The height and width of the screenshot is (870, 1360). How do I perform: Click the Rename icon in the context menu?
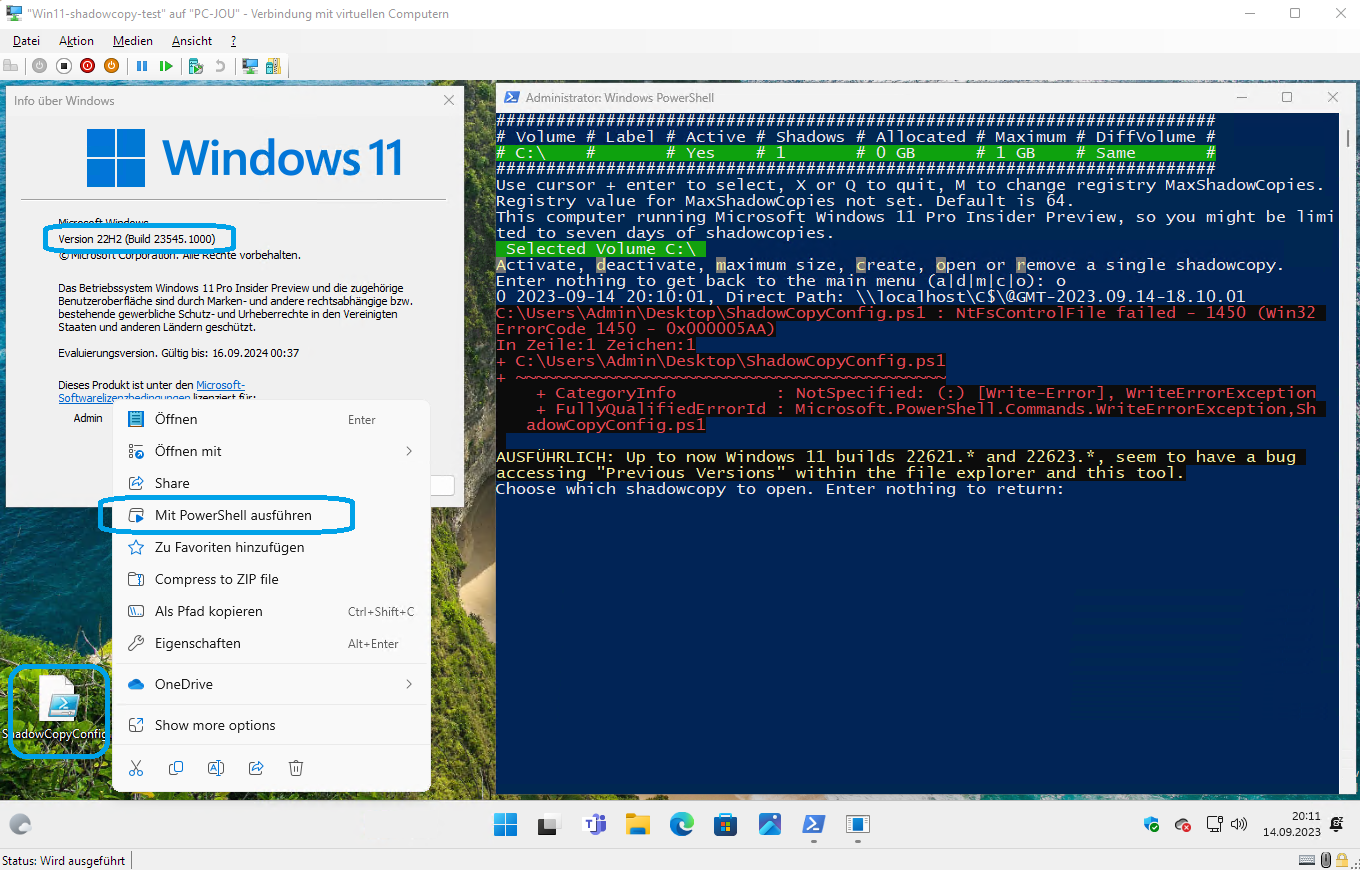coord(215,768)
